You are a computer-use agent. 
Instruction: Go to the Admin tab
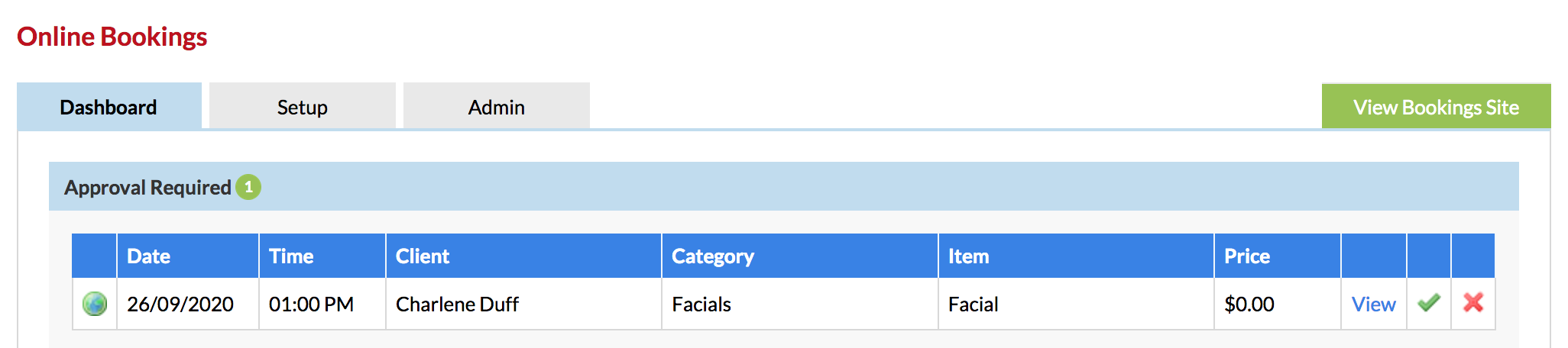tap(497, 106)
